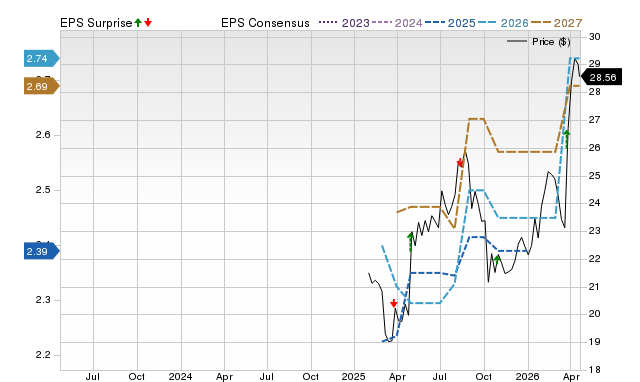Click the 27 price axis label
Viewport: 640px width, 382px height.
tap(594, 120)
